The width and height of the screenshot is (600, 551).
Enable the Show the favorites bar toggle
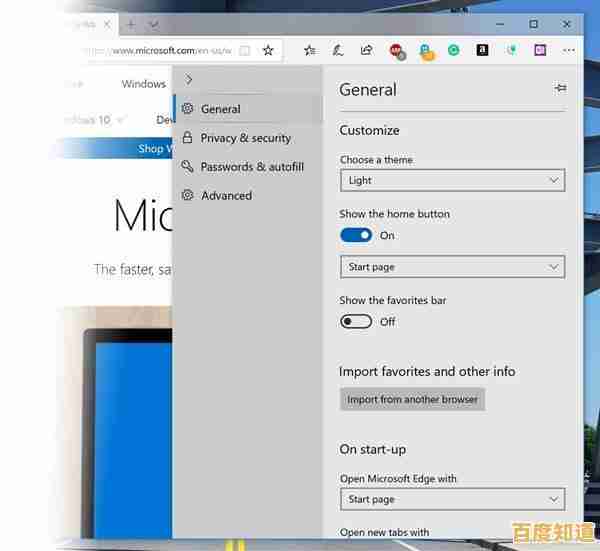point(356,321)
